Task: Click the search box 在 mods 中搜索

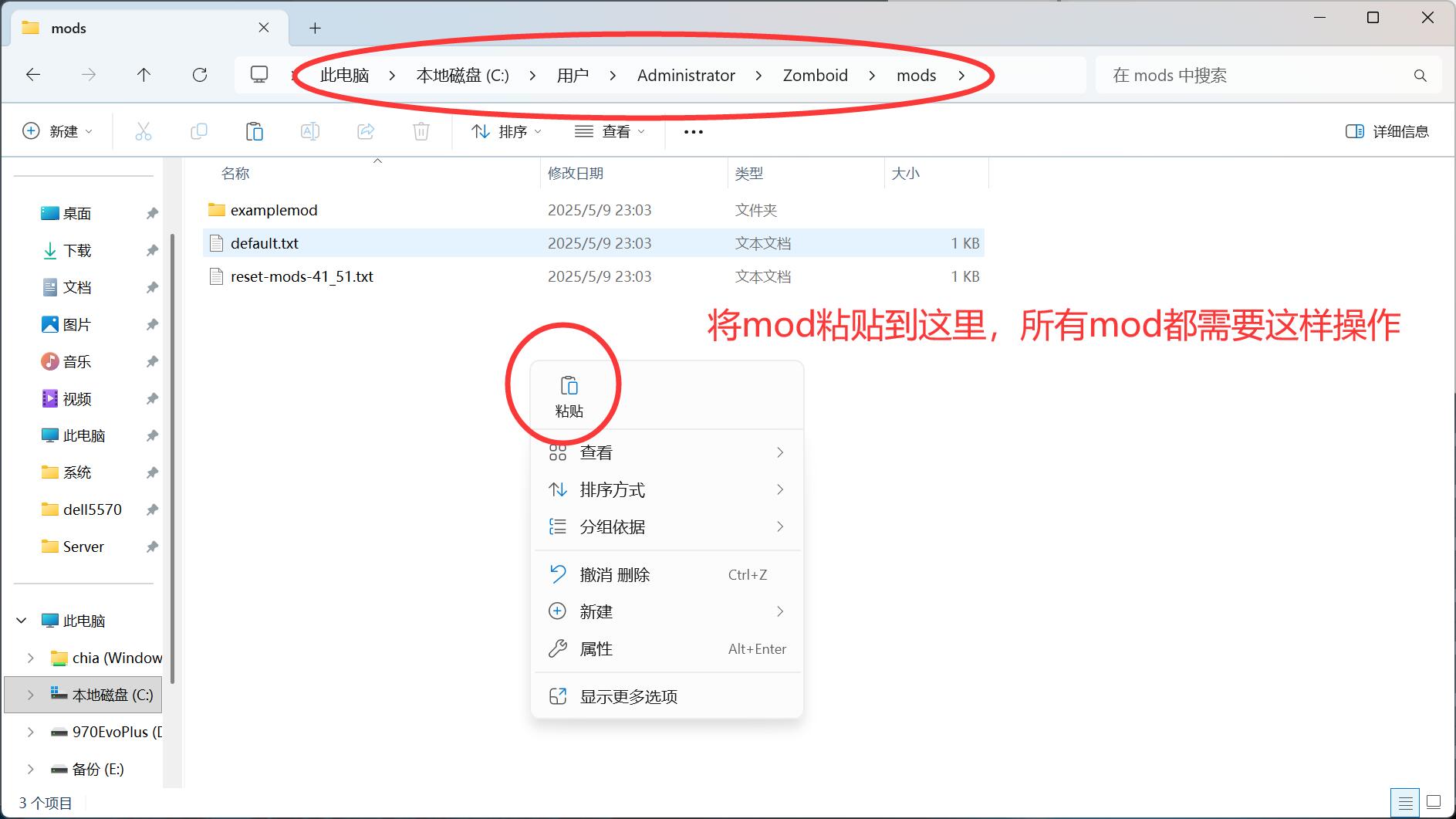Action: tap(1235, 75)
